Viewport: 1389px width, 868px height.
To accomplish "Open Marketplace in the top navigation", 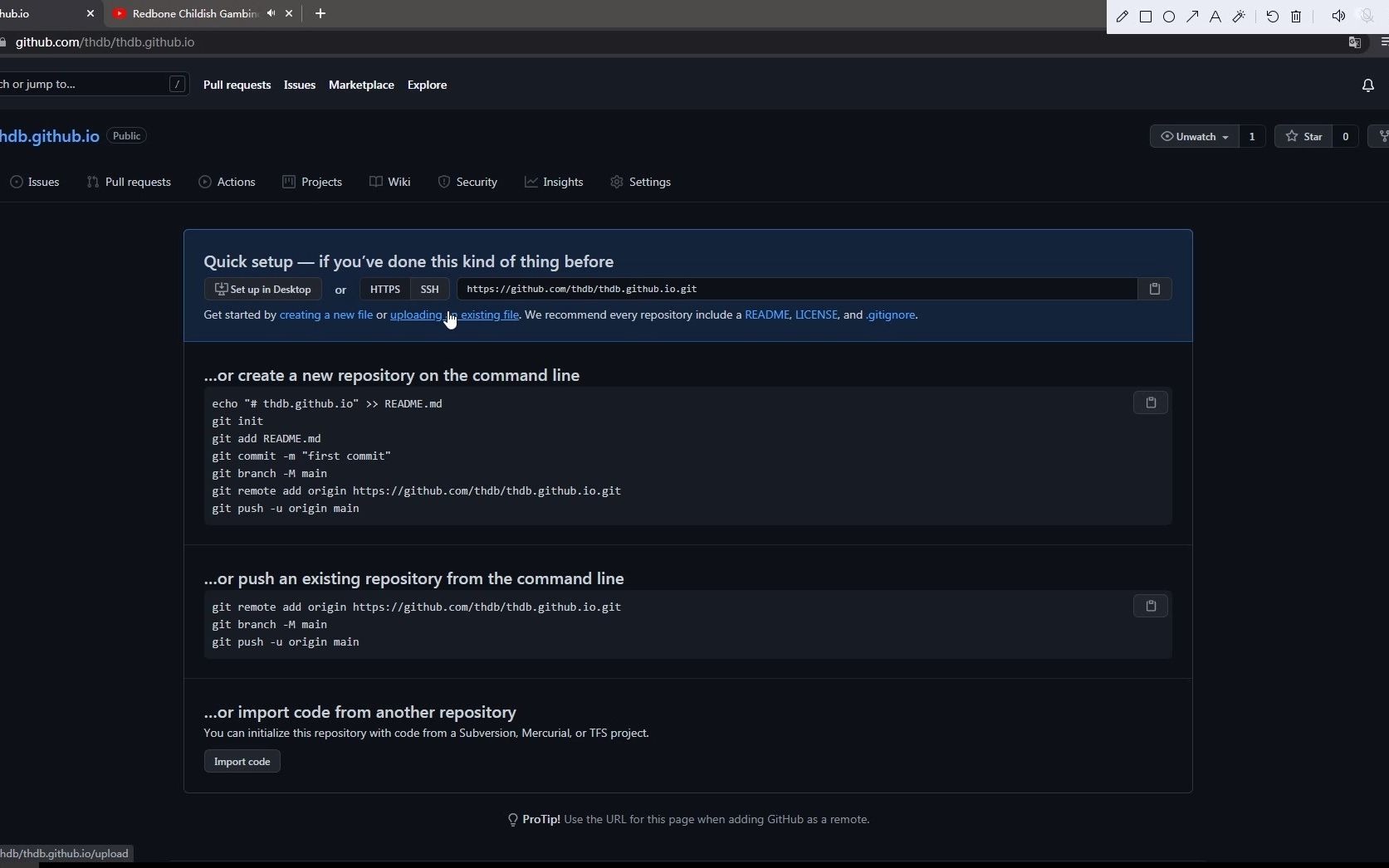I will [361, 85].
